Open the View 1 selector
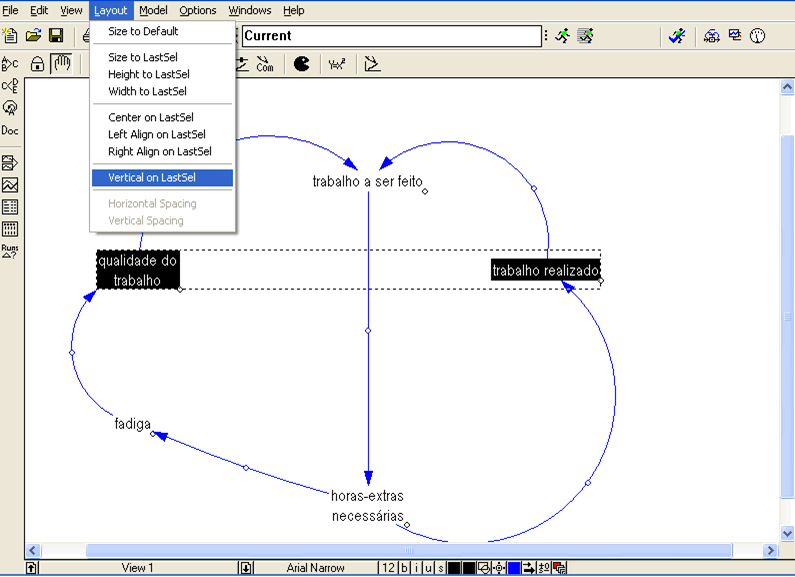Viewport: 795px width, 577px height. click(x=138, y=568)
